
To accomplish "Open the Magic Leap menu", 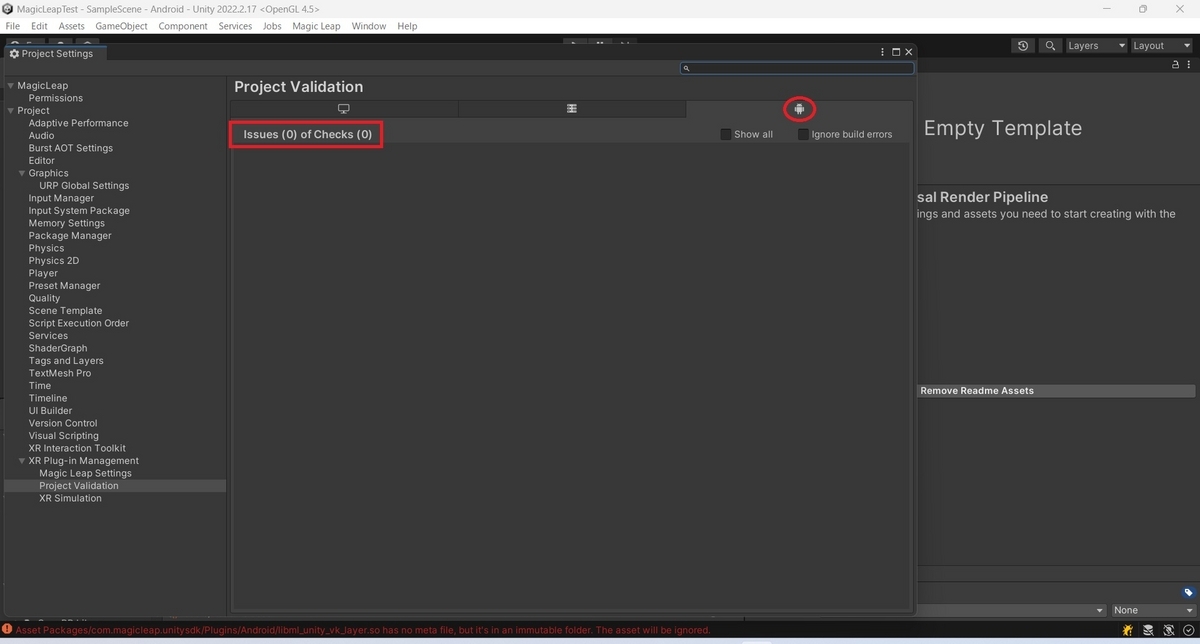I will click(x=317, y=26).
